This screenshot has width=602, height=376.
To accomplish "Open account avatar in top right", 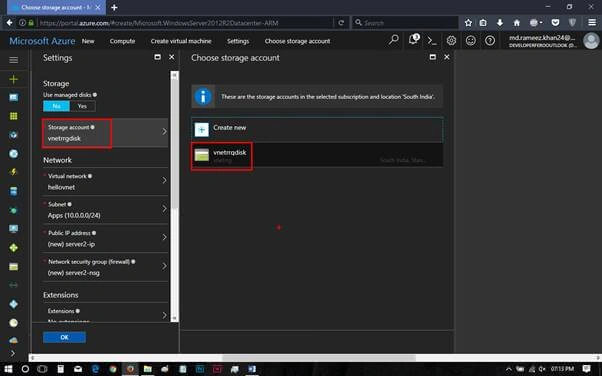I will tap(591, 41).
